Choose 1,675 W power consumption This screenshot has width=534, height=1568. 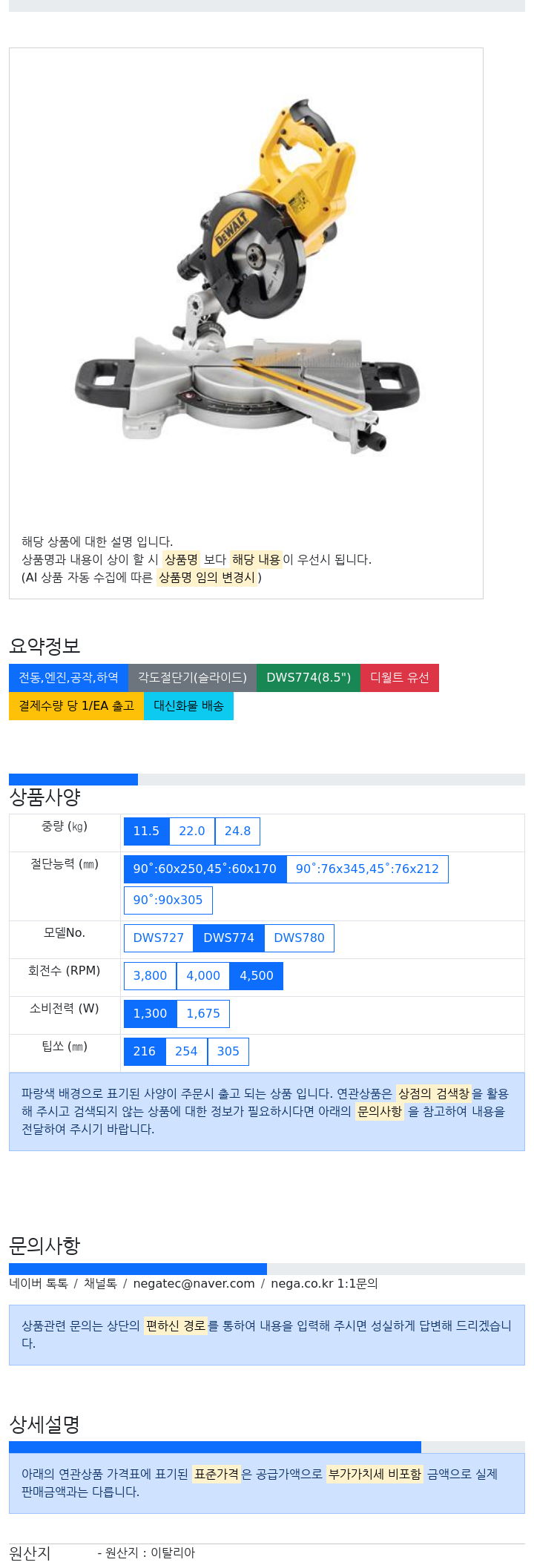point(203,1014)
